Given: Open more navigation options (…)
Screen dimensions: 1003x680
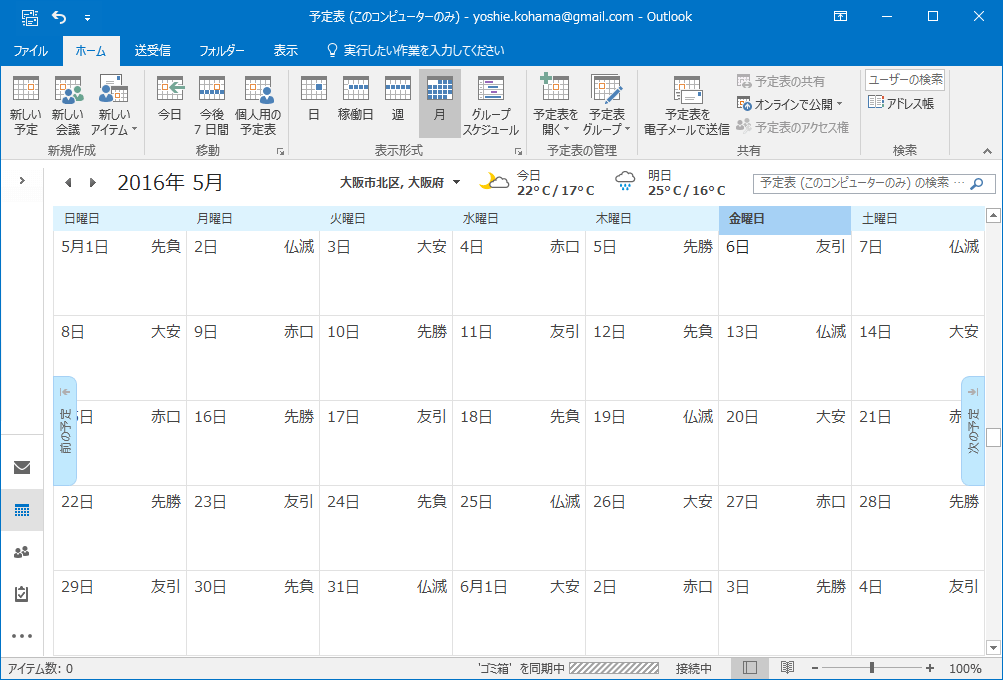Looking at the screenshot, I should pos(22,636).
